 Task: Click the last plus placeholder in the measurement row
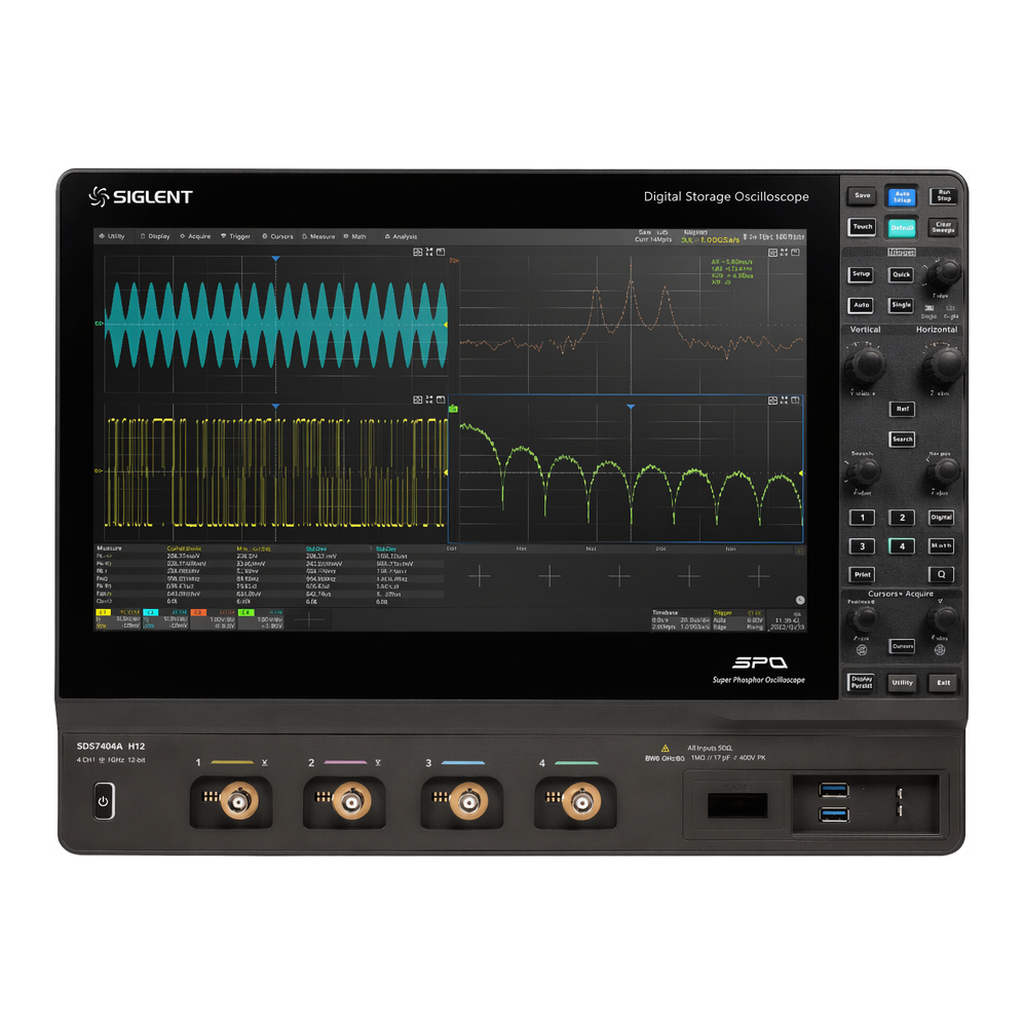[758, 576]
